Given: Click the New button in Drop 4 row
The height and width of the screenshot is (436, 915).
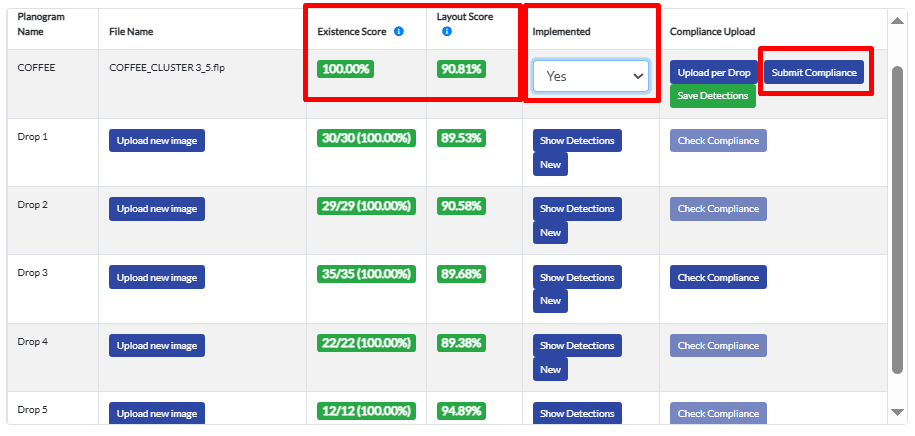Looking at the screenshot, I should 550,370.
